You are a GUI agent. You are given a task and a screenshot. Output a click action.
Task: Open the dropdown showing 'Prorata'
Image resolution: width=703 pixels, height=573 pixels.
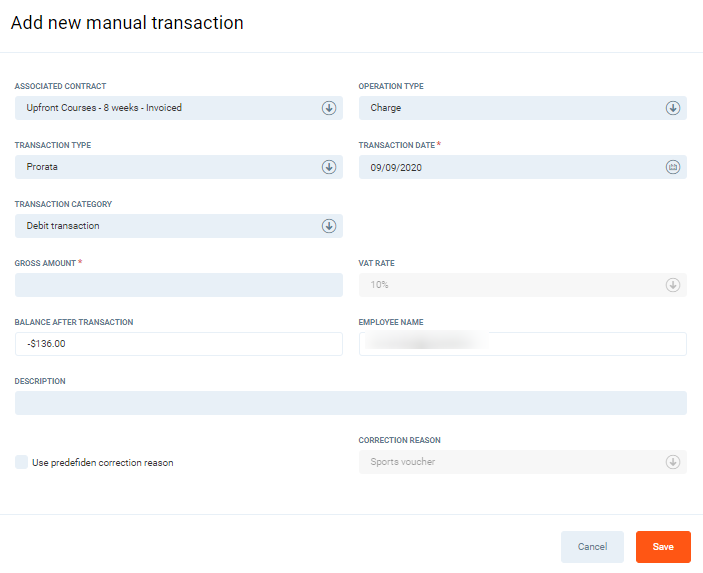(x=170, y=167)
